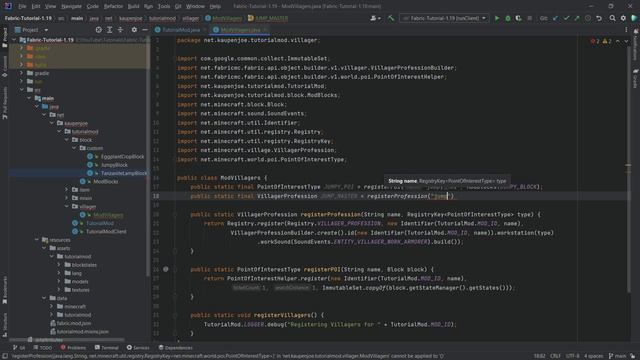
Task: Open the Problems tool window
Action: click(73, 348)
